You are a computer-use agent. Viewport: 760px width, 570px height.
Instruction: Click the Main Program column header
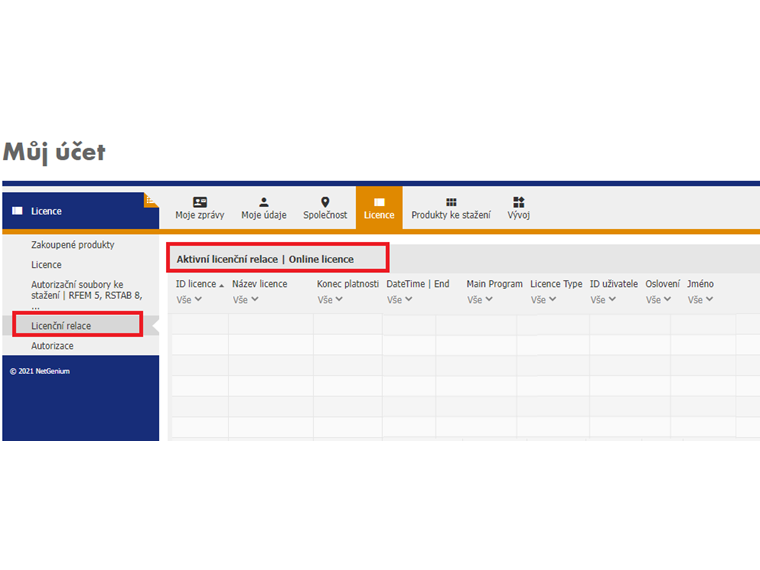coord(495,284)
